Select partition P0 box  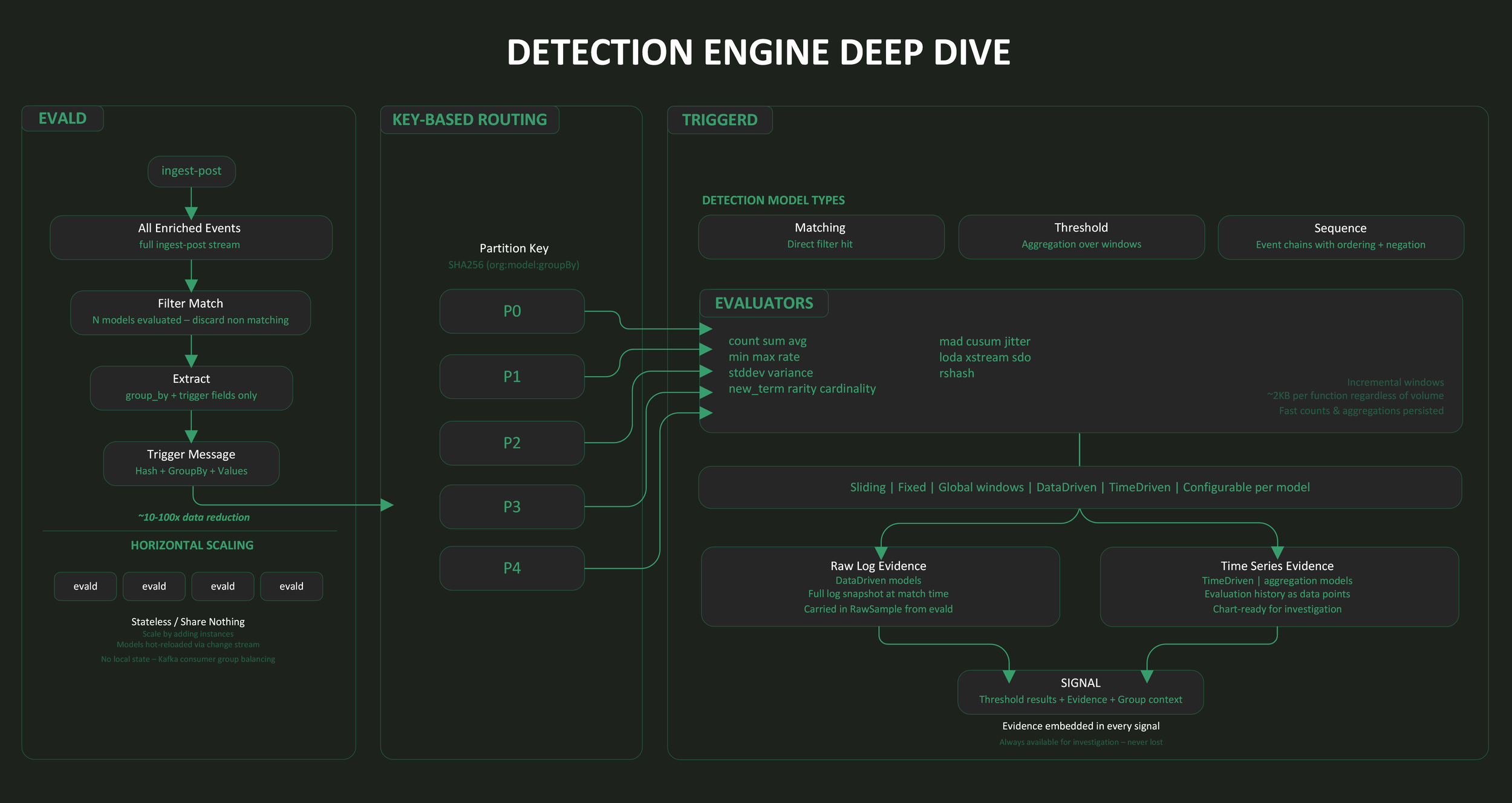tap(512, 311)
